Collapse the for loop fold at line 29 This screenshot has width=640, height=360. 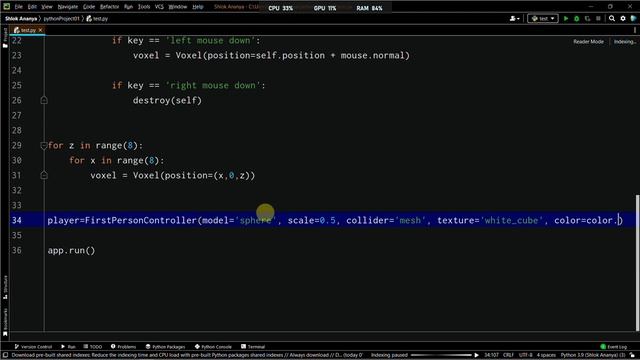(x=44, y=145)
